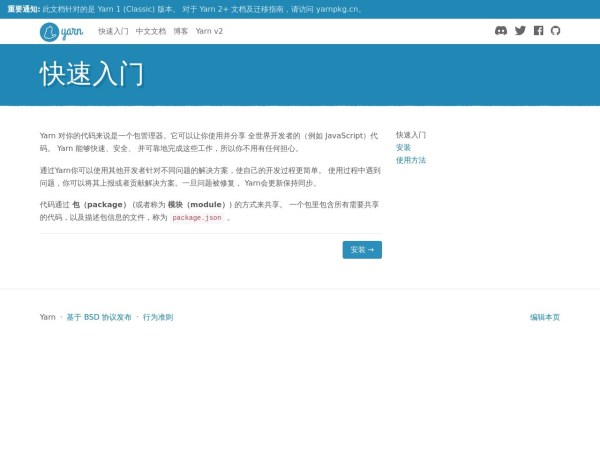This screenshot has height=450, width=600.
Task: Go to 博客 in the navbar
Action: coord(180,32)
